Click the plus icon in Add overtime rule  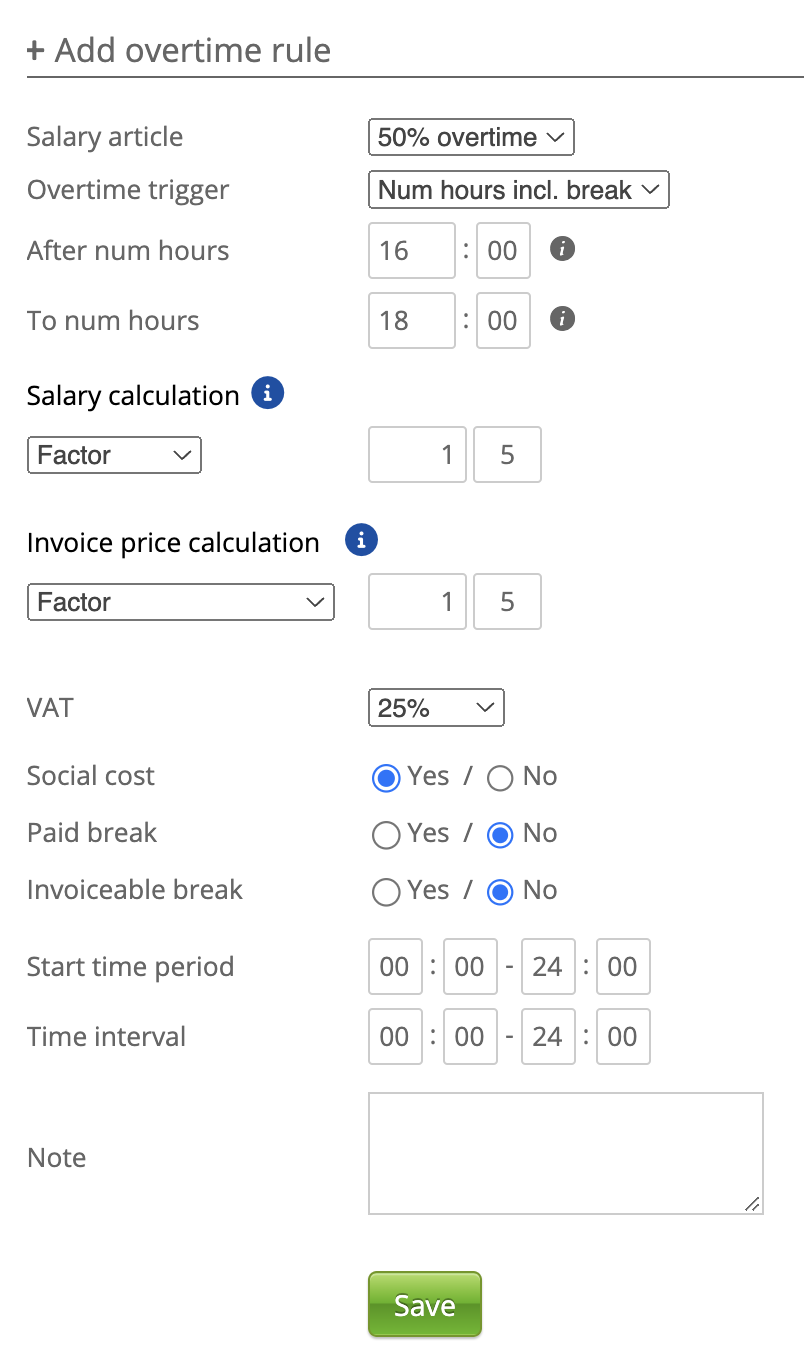[36, 50]
